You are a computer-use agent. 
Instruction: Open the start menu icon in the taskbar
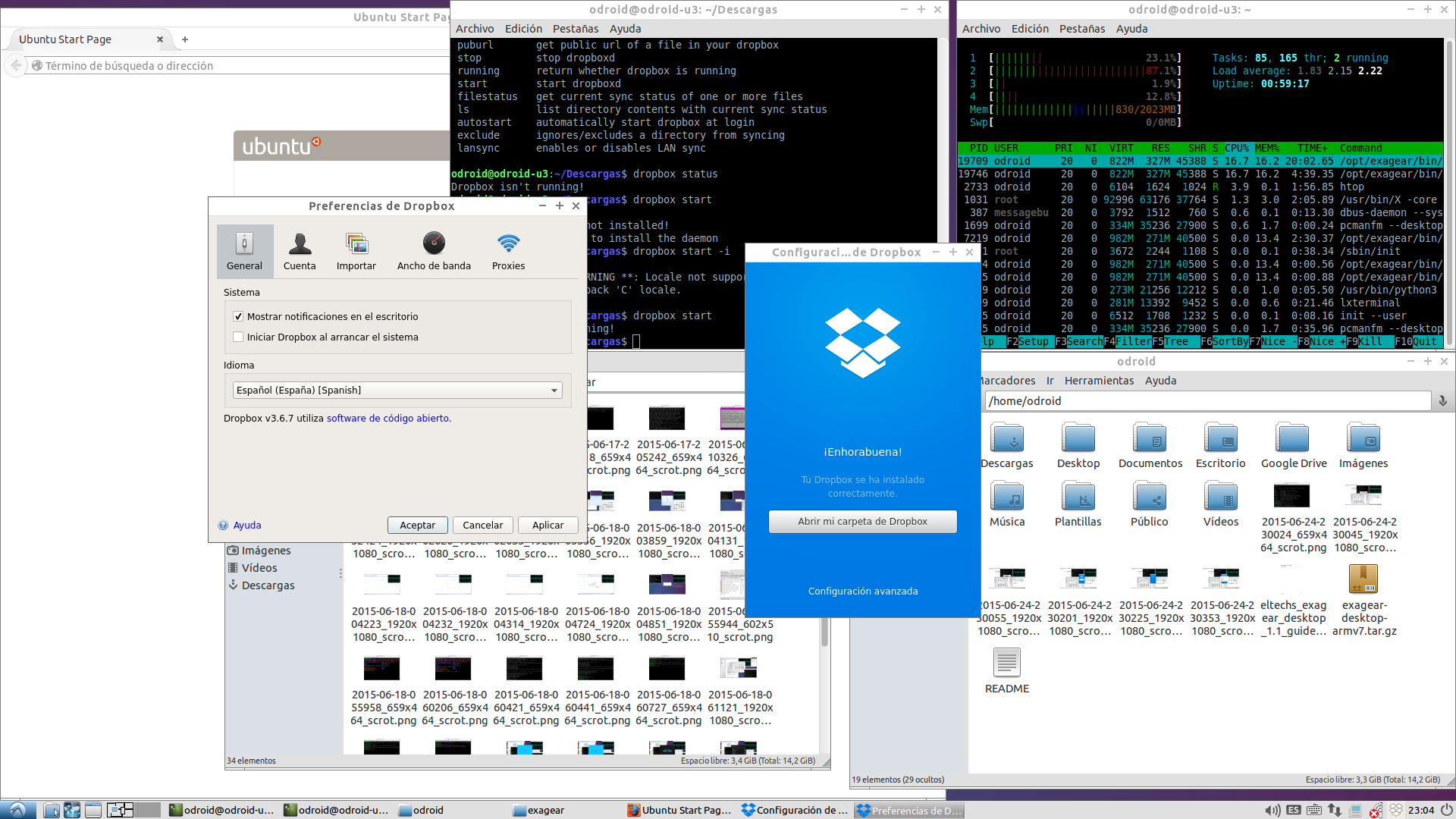pos(17,810)
